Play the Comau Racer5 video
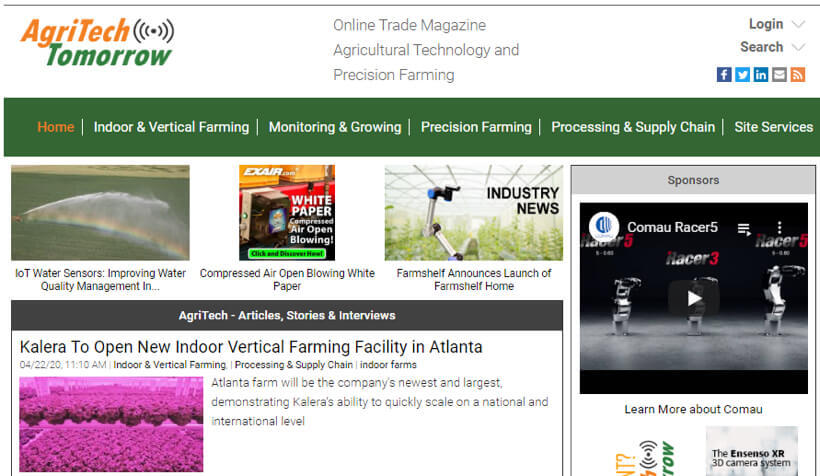 click(x=693, y=298)
